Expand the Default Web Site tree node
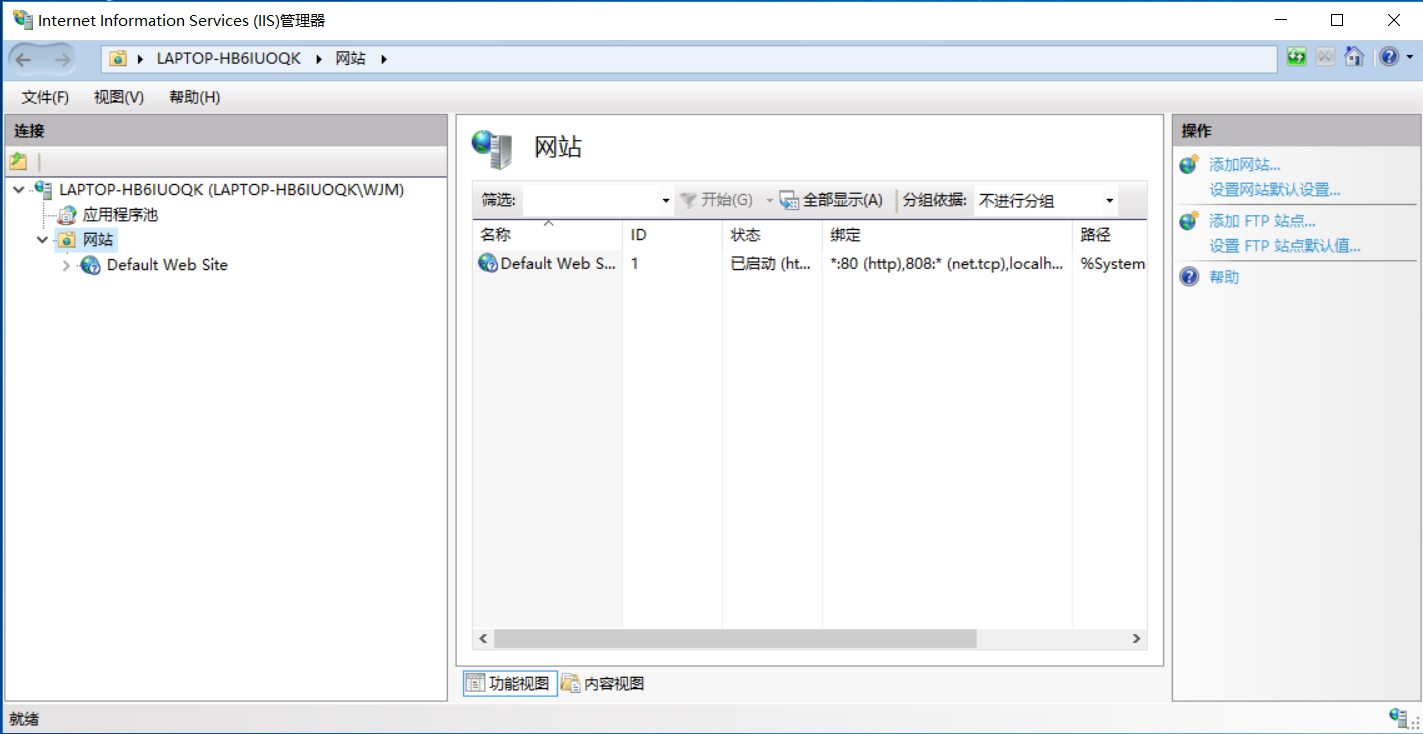Image resolution: width=1423 pixels, height=734 pixels. click(65, 265)
